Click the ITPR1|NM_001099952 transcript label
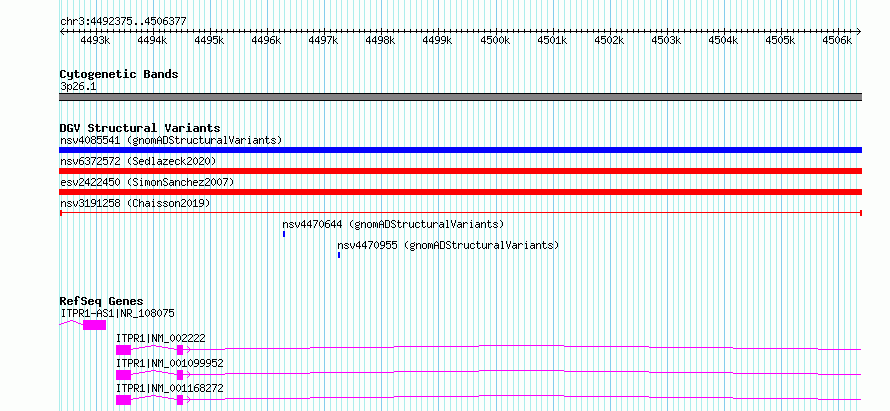Screen dimensions: 890x411 [170, 363]
